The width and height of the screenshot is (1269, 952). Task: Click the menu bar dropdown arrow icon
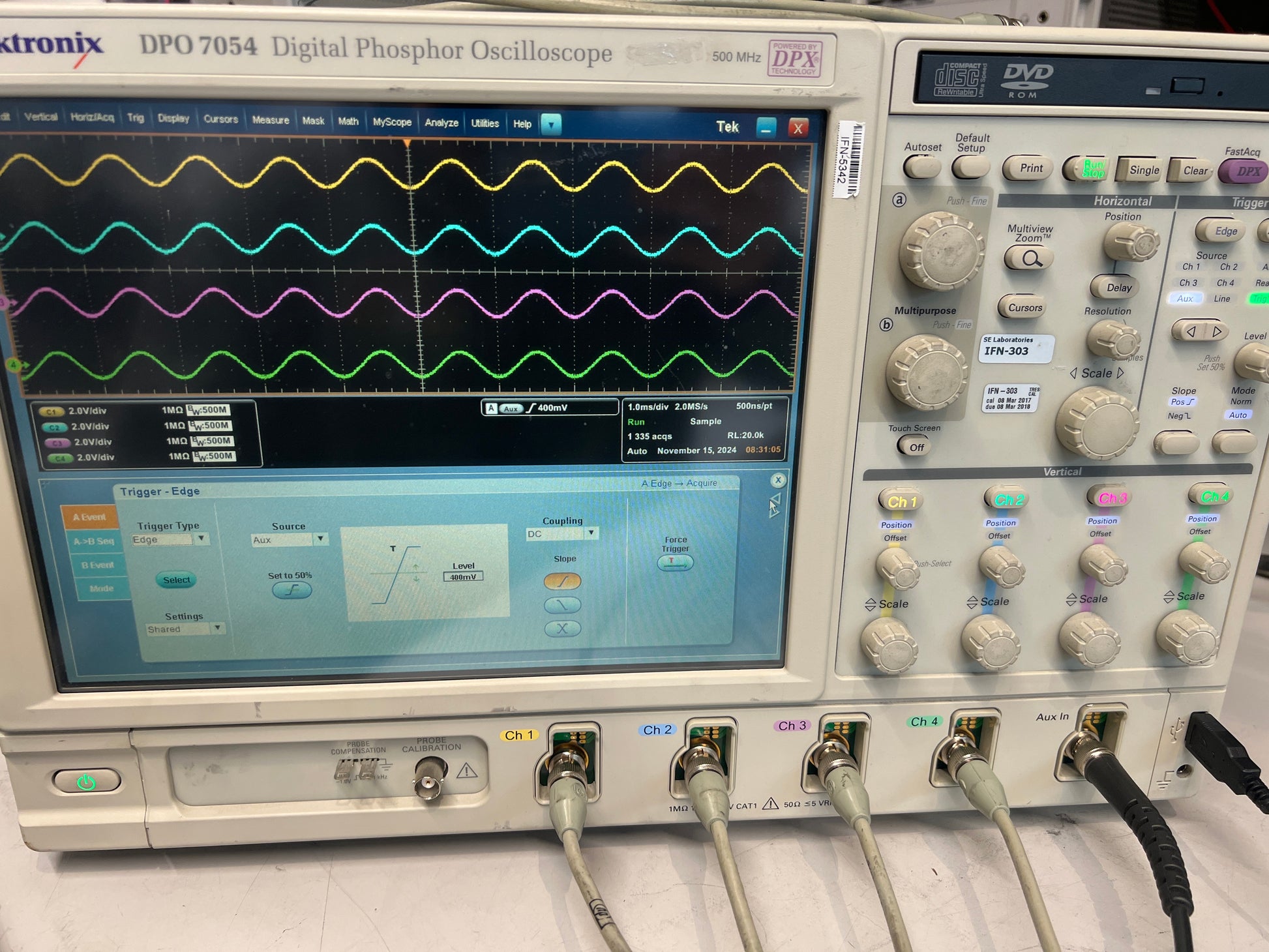[551, 124]
